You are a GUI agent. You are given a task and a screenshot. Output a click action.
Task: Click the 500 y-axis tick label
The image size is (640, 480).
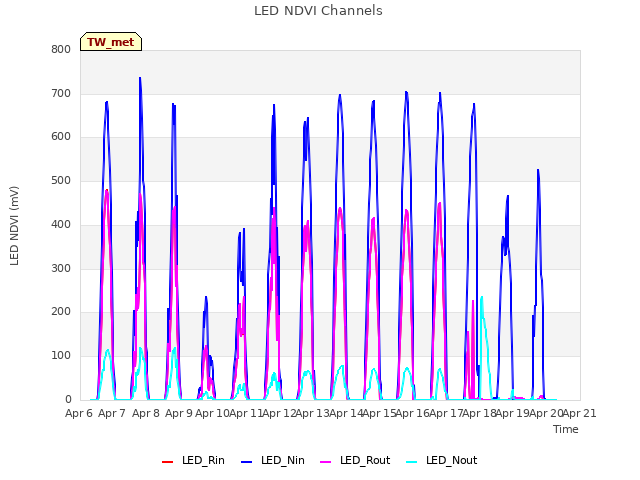pos(61,180)
